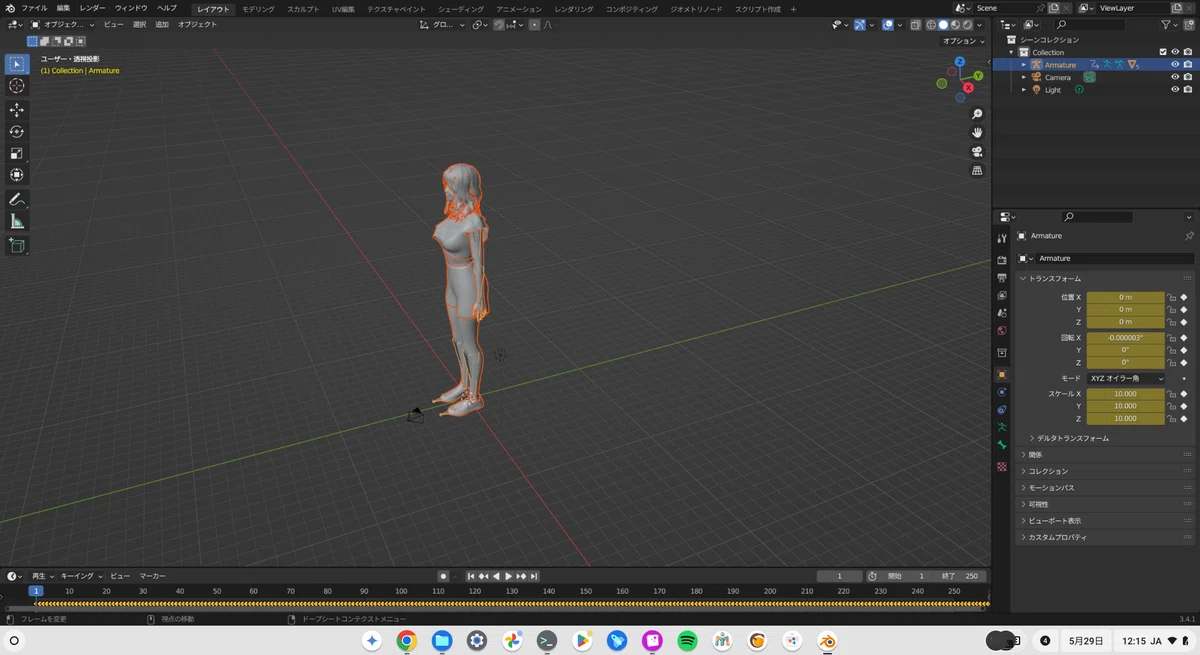Select the Move tool
The image size is (1200, 655).
click(x=16, y=110)
